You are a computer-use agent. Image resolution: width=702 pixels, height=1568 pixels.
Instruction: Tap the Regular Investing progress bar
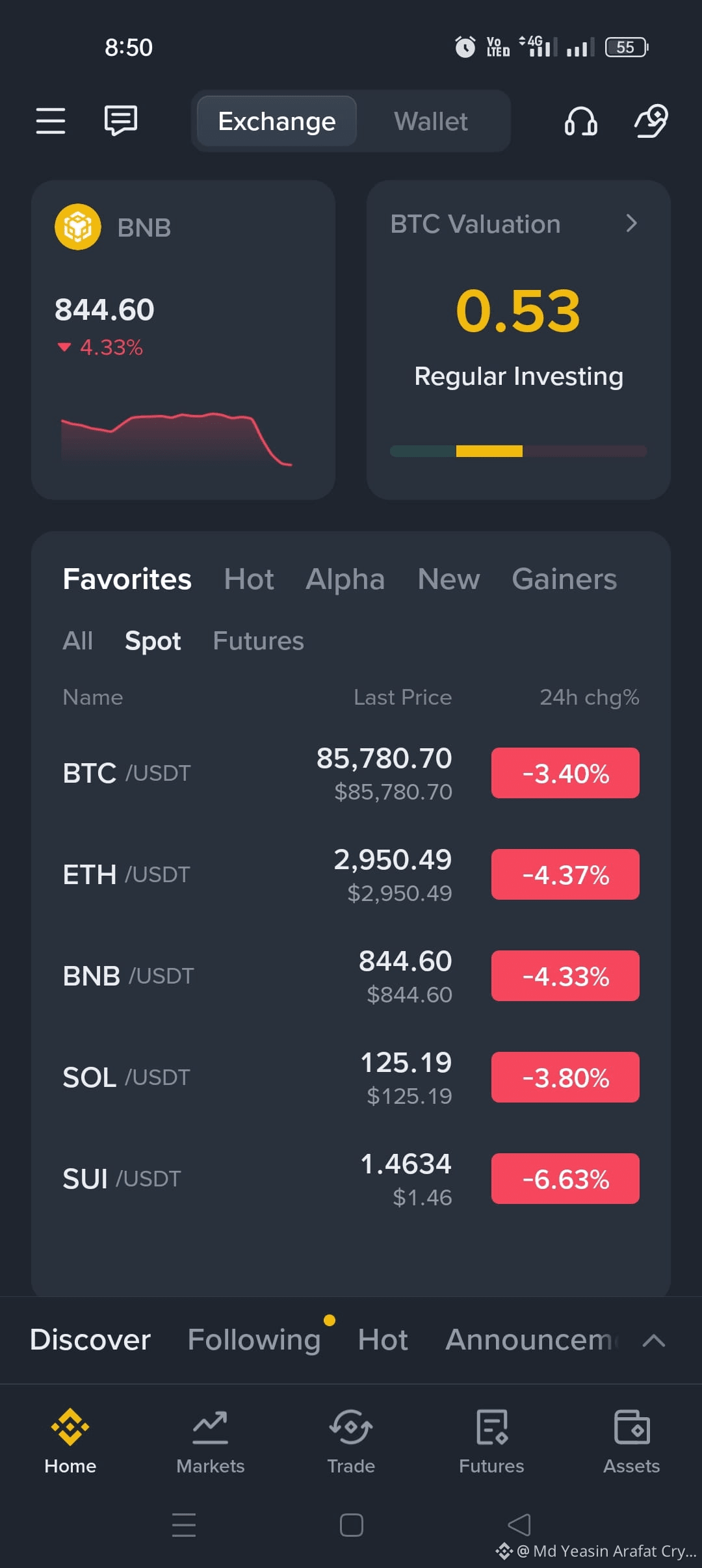518,451
